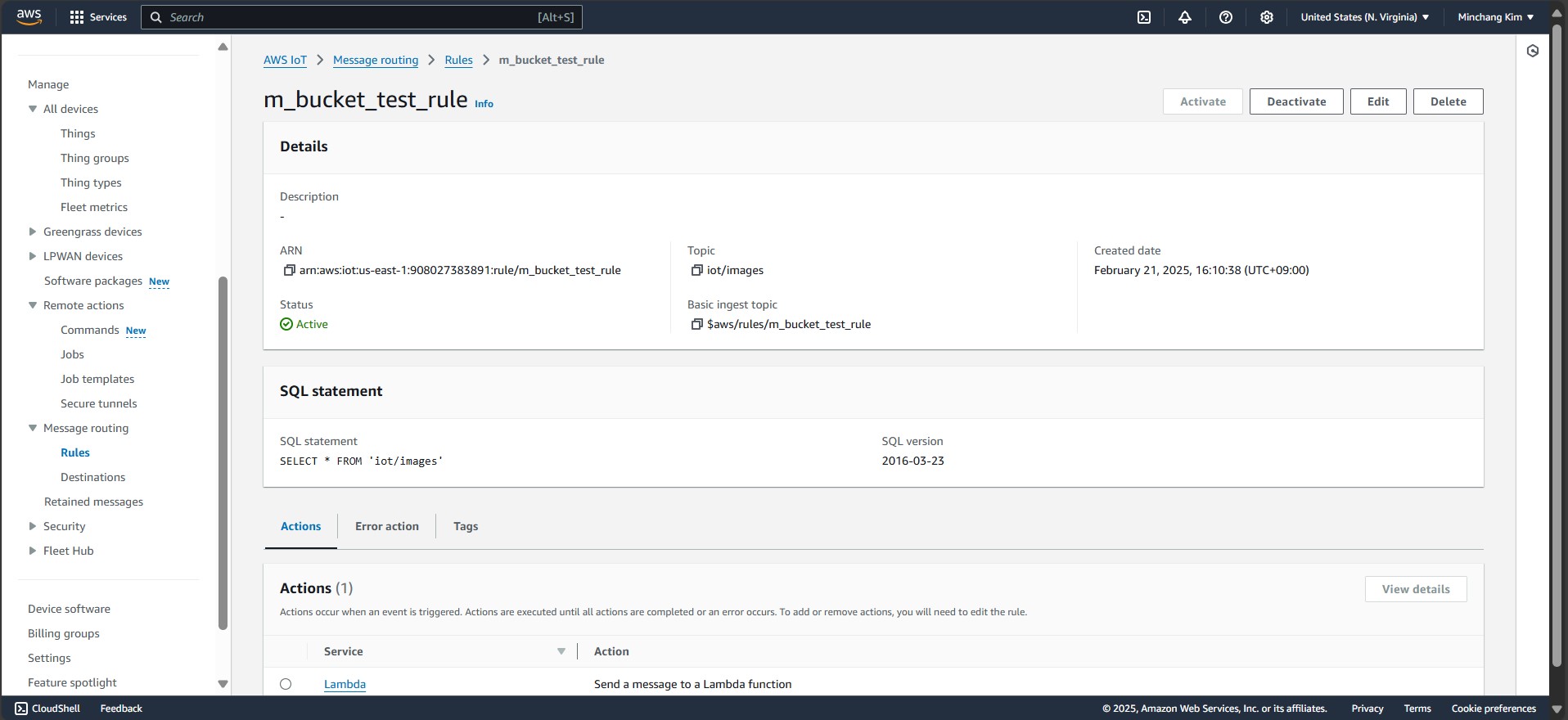Viewport: 1568px width, 720px height.
Task: Click the Delete rule button
Action: [1449, 101]
